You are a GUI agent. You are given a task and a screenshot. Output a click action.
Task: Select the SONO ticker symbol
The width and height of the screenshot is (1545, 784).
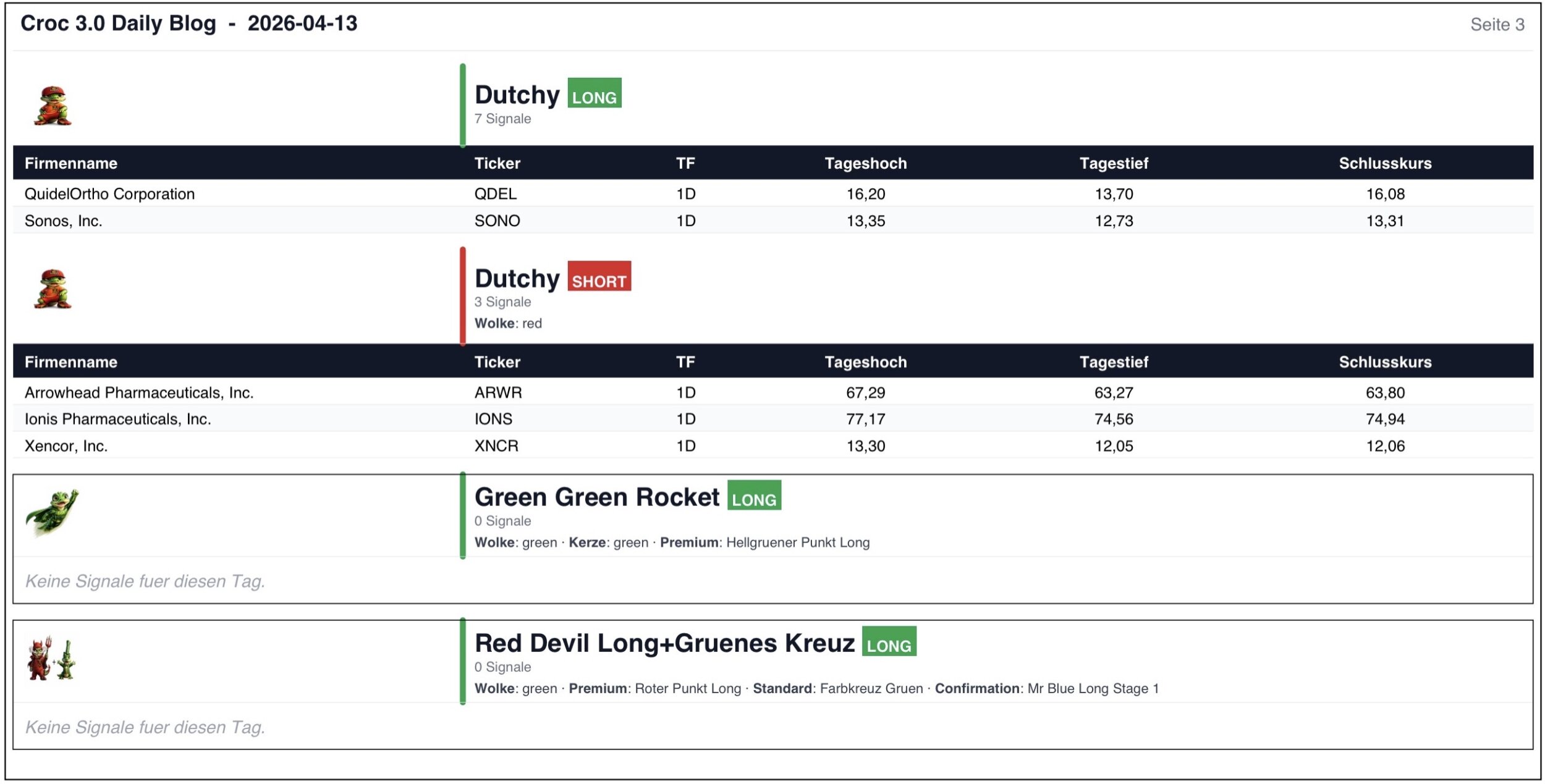(x=497, y=221)
